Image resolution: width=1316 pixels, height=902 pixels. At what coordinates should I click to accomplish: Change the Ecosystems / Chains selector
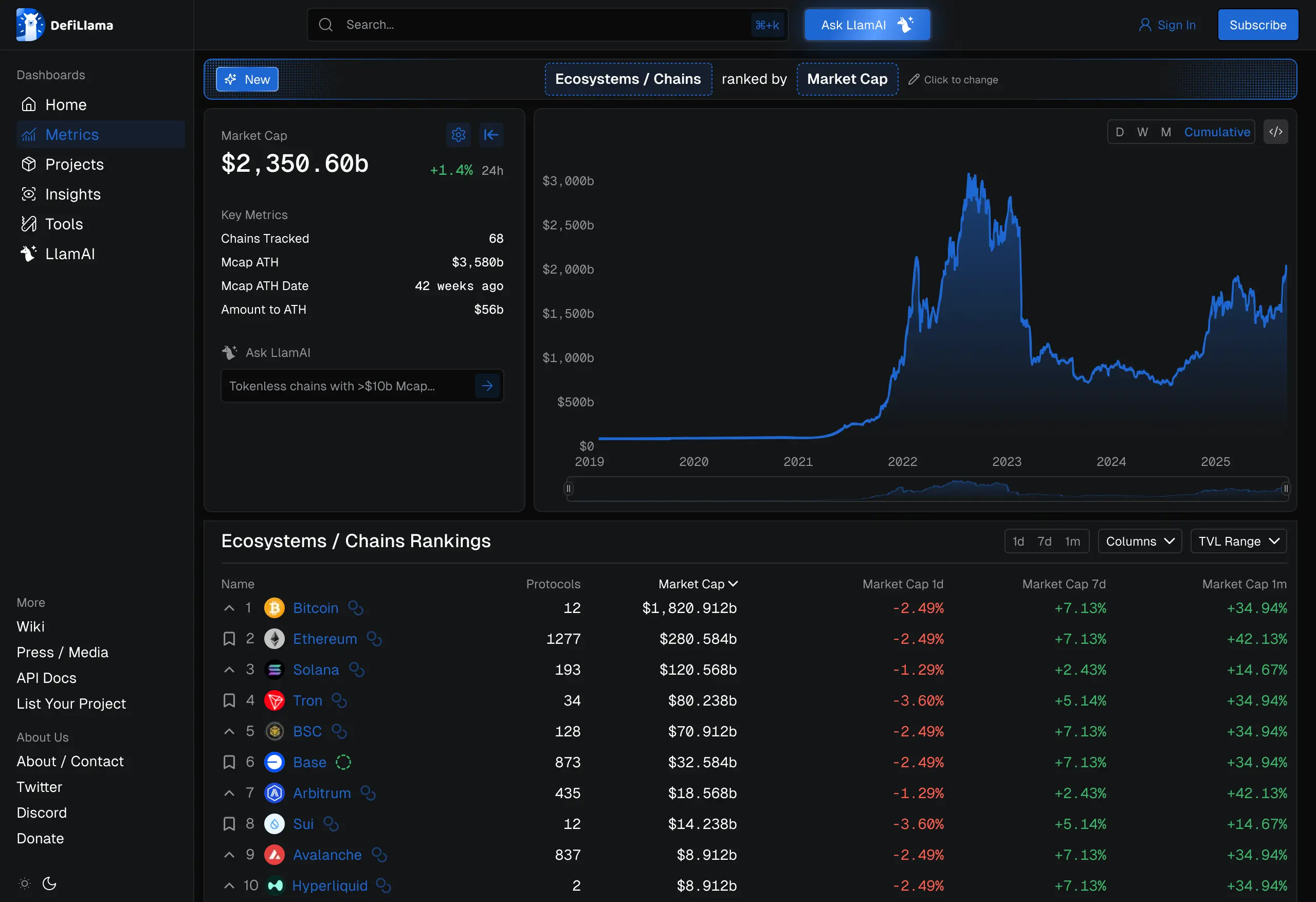(628, 79)
